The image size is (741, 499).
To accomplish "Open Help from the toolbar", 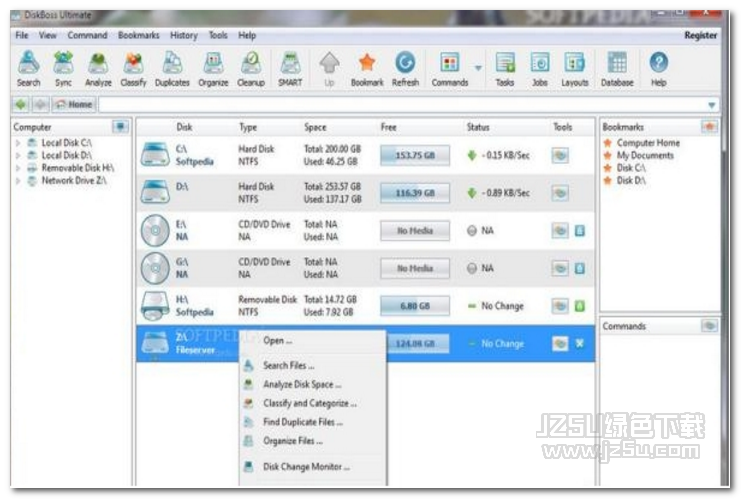I will [658, 69].
